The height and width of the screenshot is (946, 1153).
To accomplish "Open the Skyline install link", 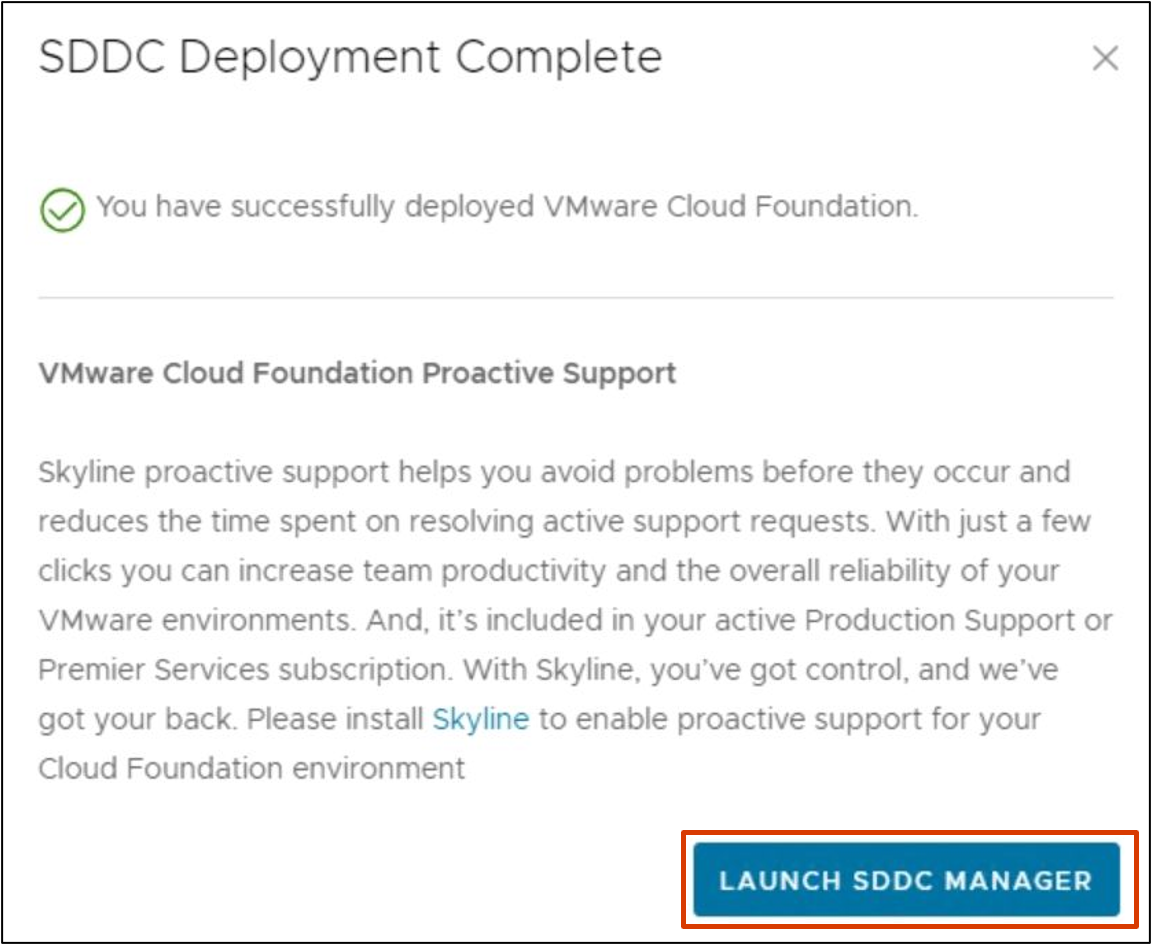I will pos(481,719).
